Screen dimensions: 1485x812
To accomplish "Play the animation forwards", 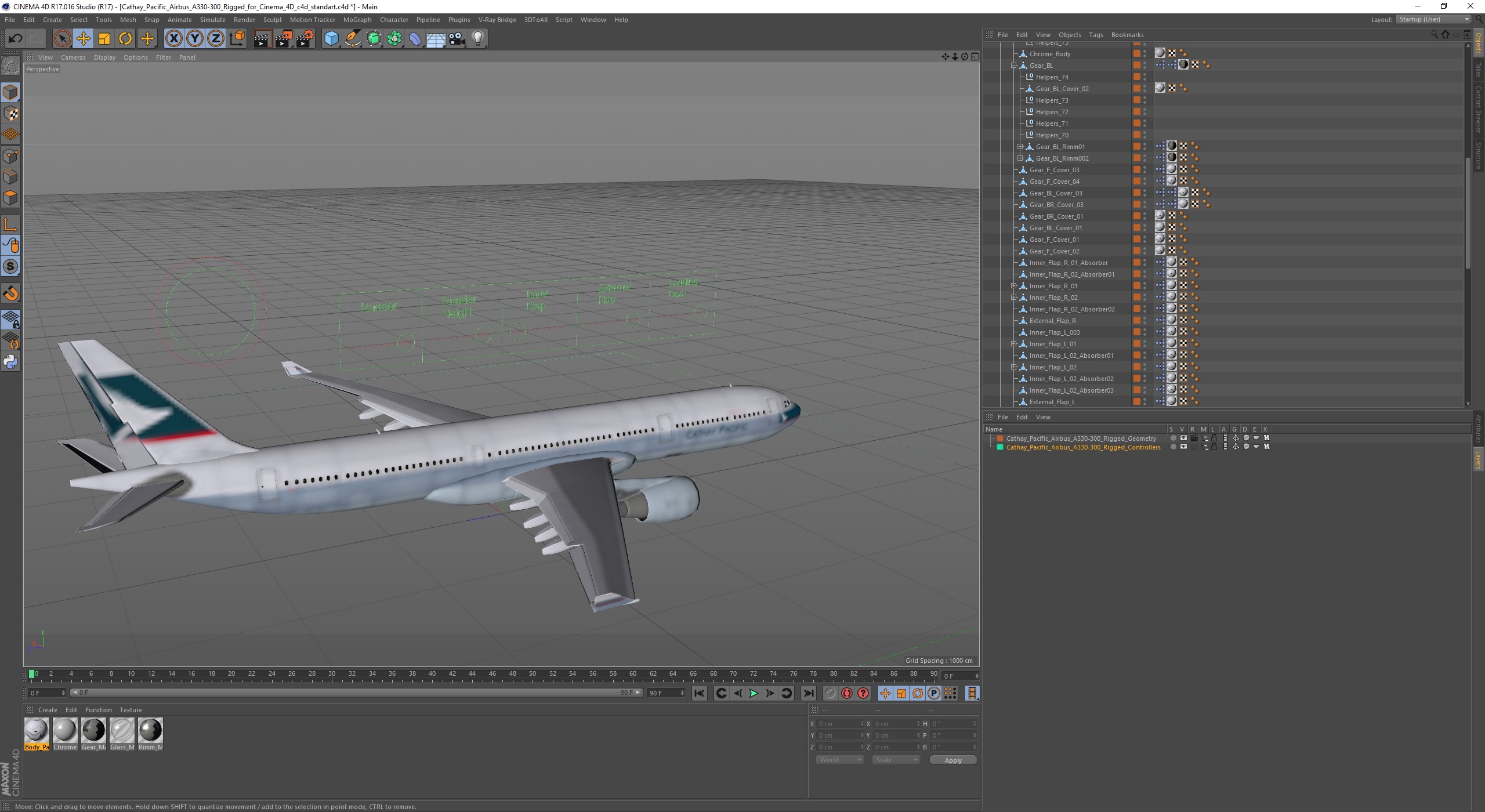I will pos(754,693).
